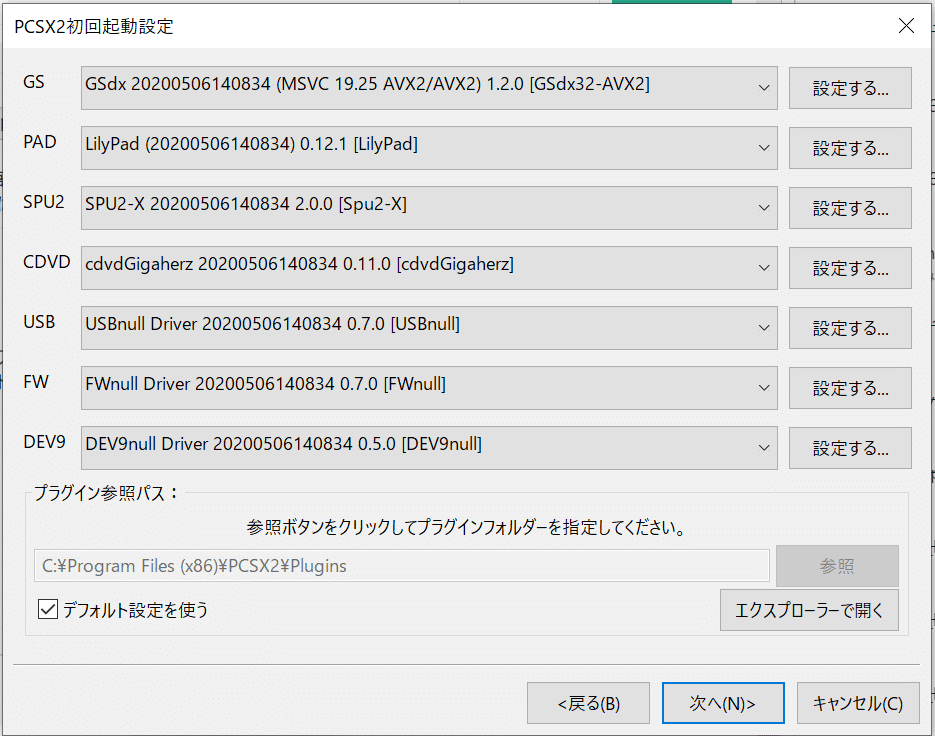Open the GS plugin dropdown
Viewport: 935px width, 736px height.
pyautogui.click(x=429, y=88)
